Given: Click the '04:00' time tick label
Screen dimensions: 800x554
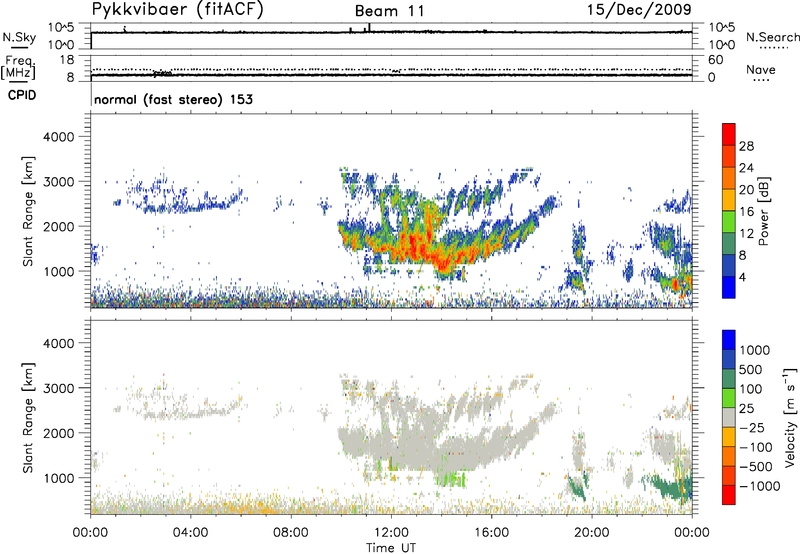Looking at the screenshot, I should 191,533.
